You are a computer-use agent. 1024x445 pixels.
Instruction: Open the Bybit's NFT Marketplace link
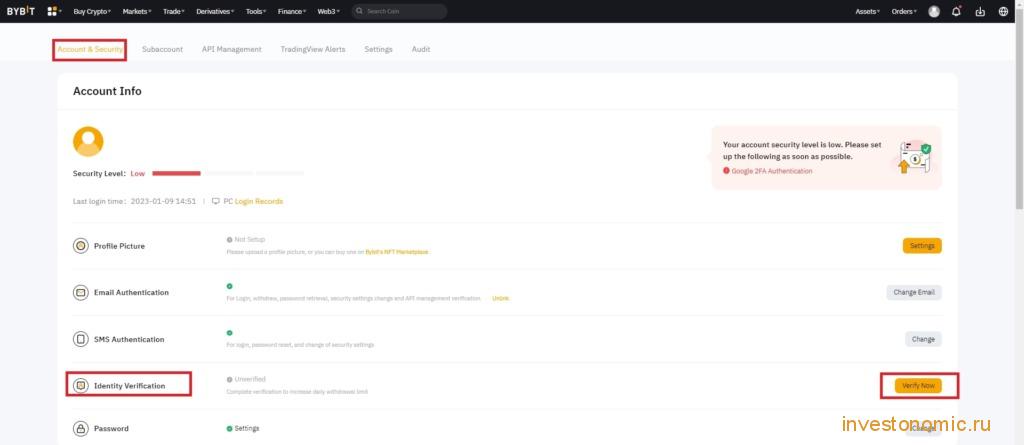click(397, 252)
